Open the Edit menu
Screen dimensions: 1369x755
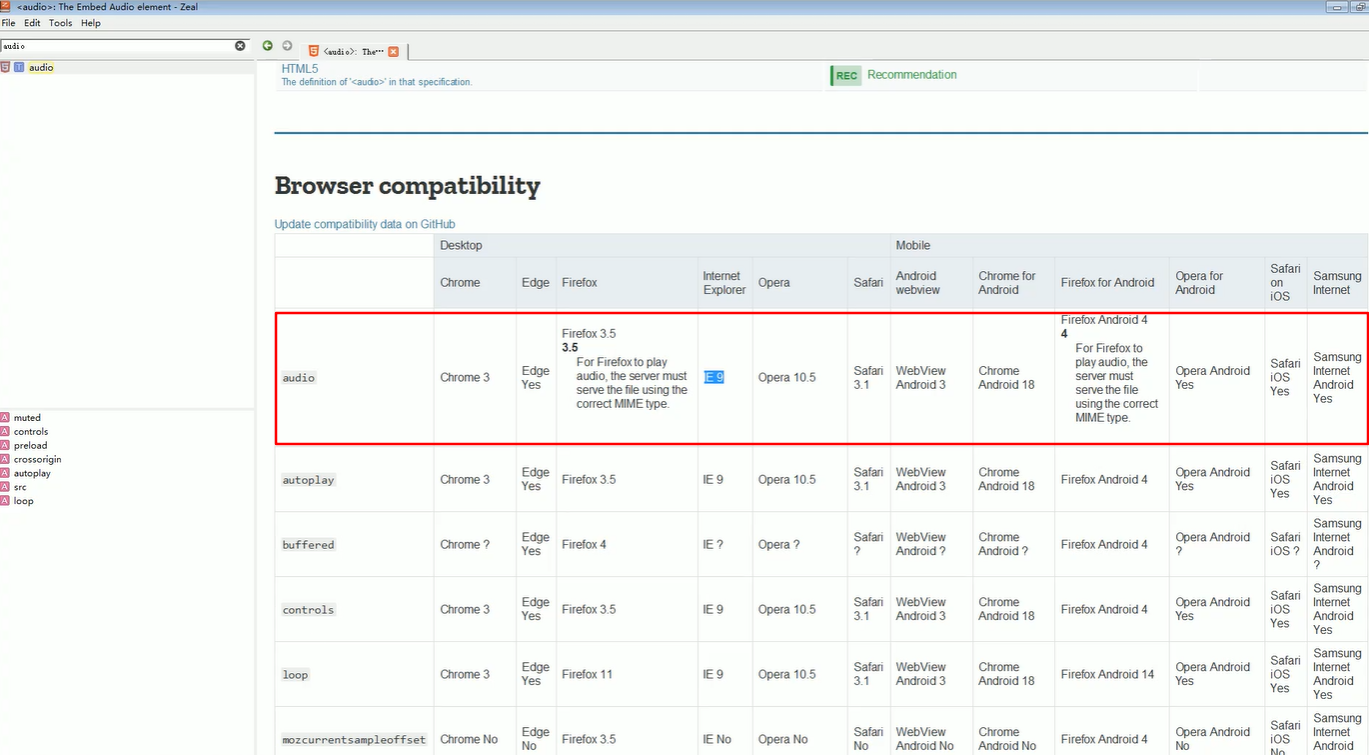pos(32,23)
